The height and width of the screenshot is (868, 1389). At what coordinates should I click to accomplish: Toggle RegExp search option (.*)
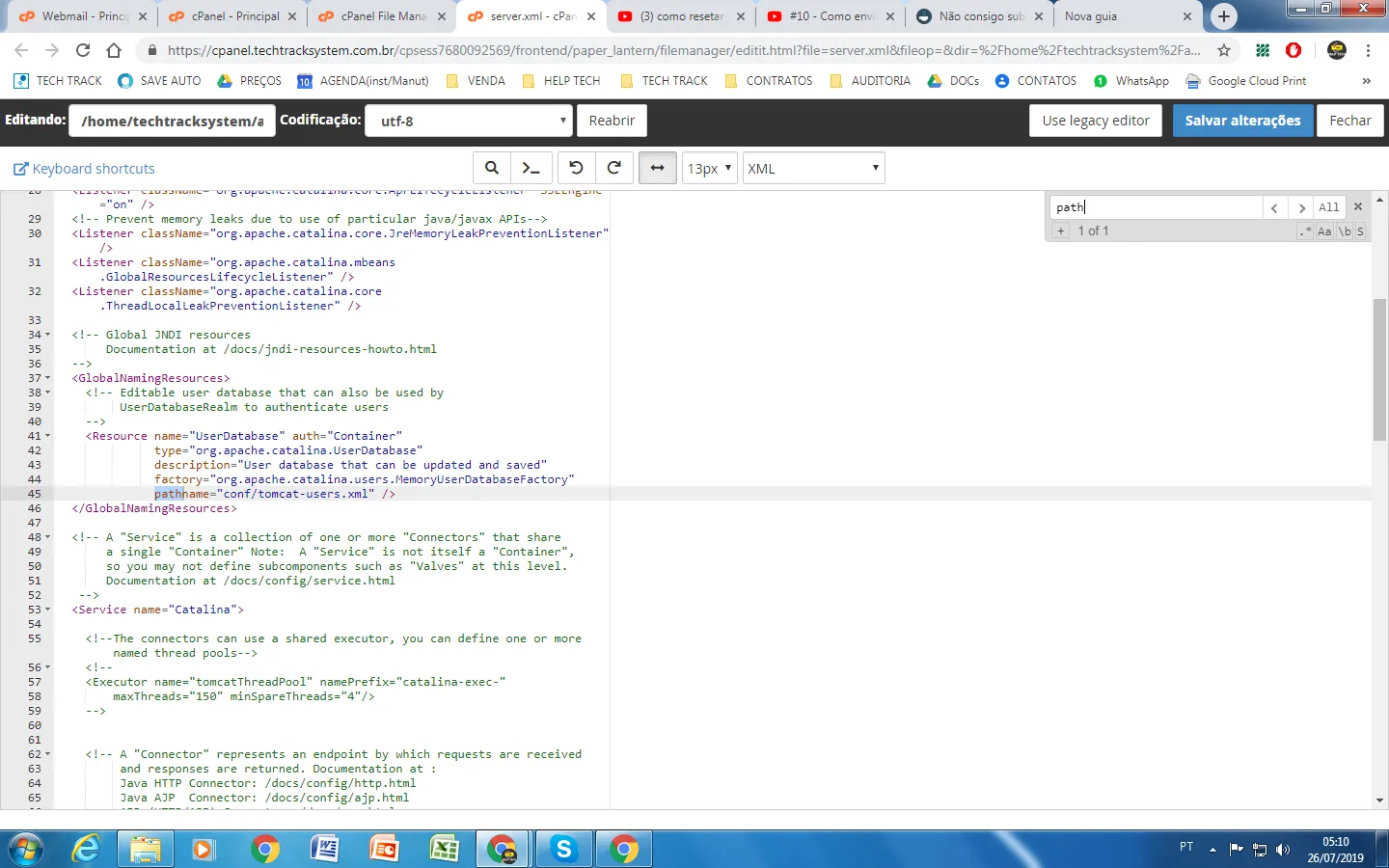coord(1305,231)
